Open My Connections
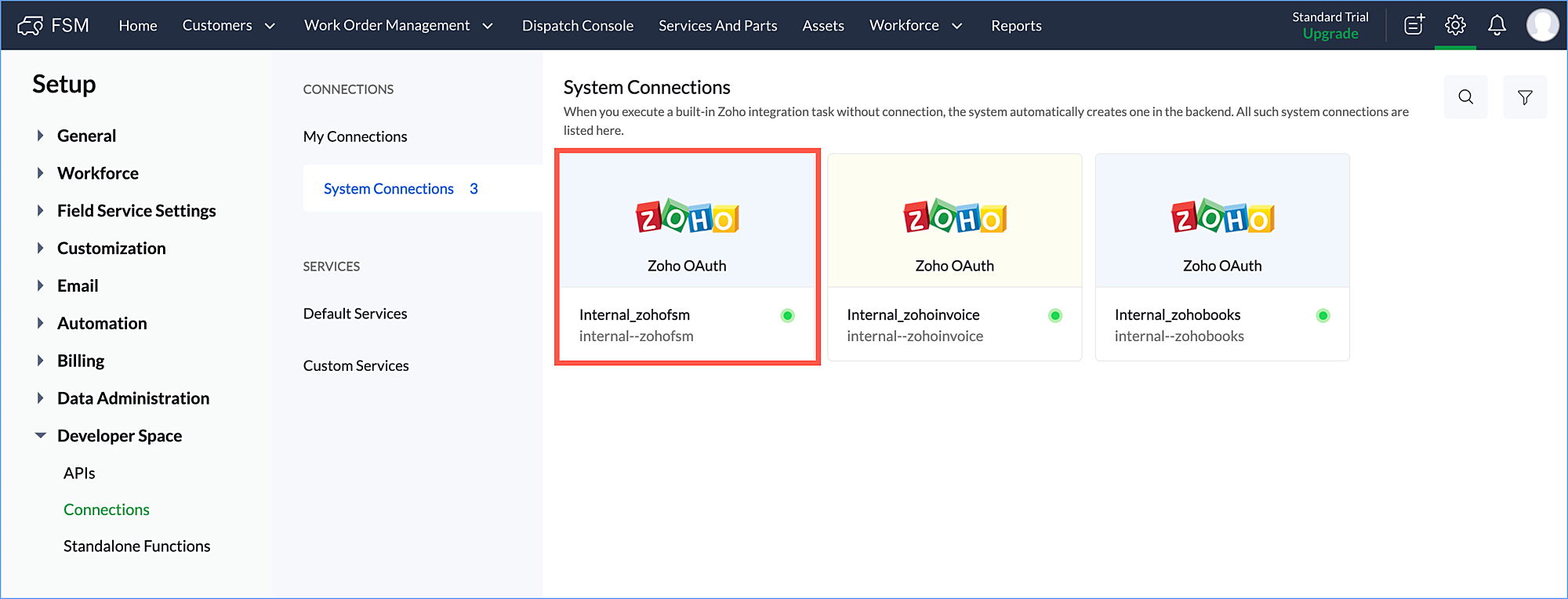Image resolution: width=1568 pixels, height=599 pixels. (355, 136)
